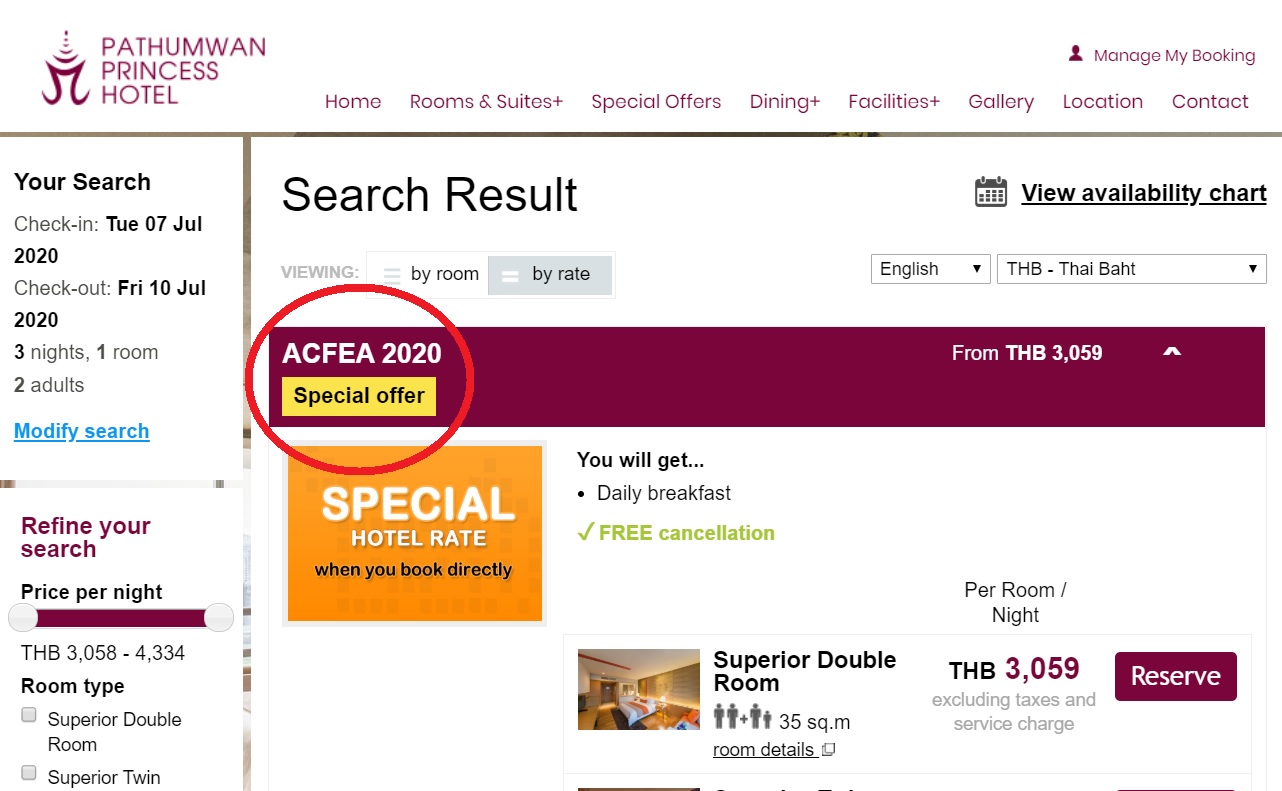
Task: Go to the Home menu item
Action: tap(353, 101)
